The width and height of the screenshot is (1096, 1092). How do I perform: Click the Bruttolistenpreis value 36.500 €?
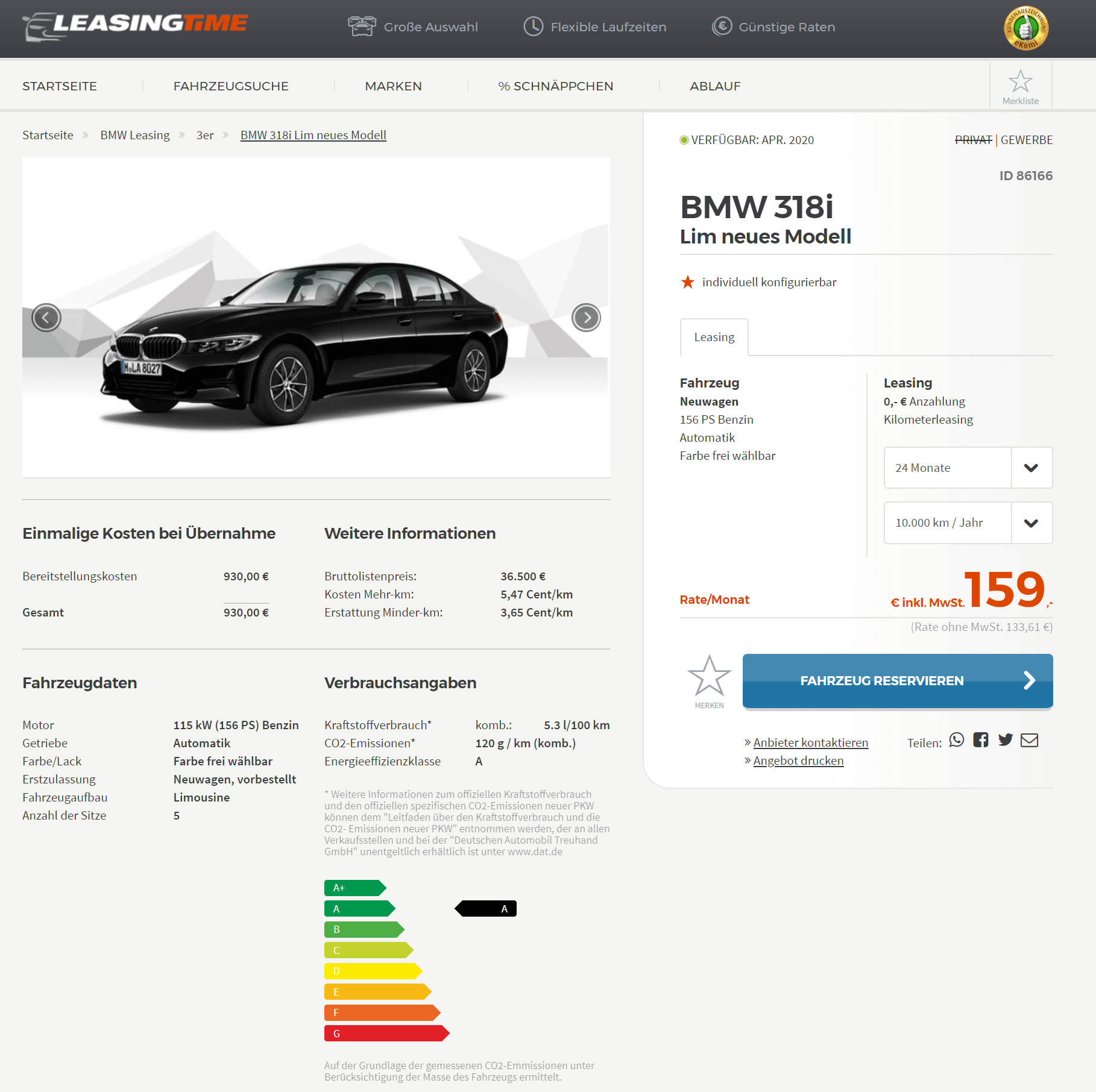(x=523, y=576)
